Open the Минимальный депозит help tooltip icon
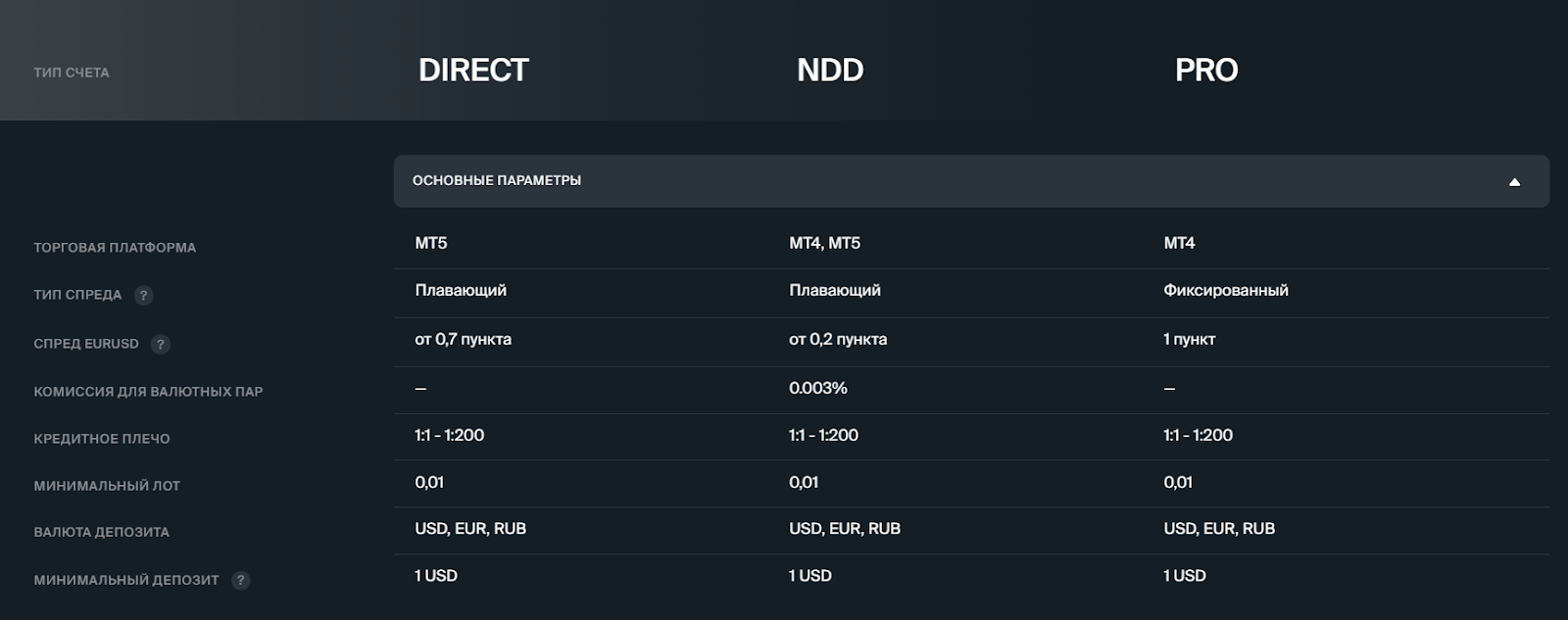 click(x=241, y=580)
